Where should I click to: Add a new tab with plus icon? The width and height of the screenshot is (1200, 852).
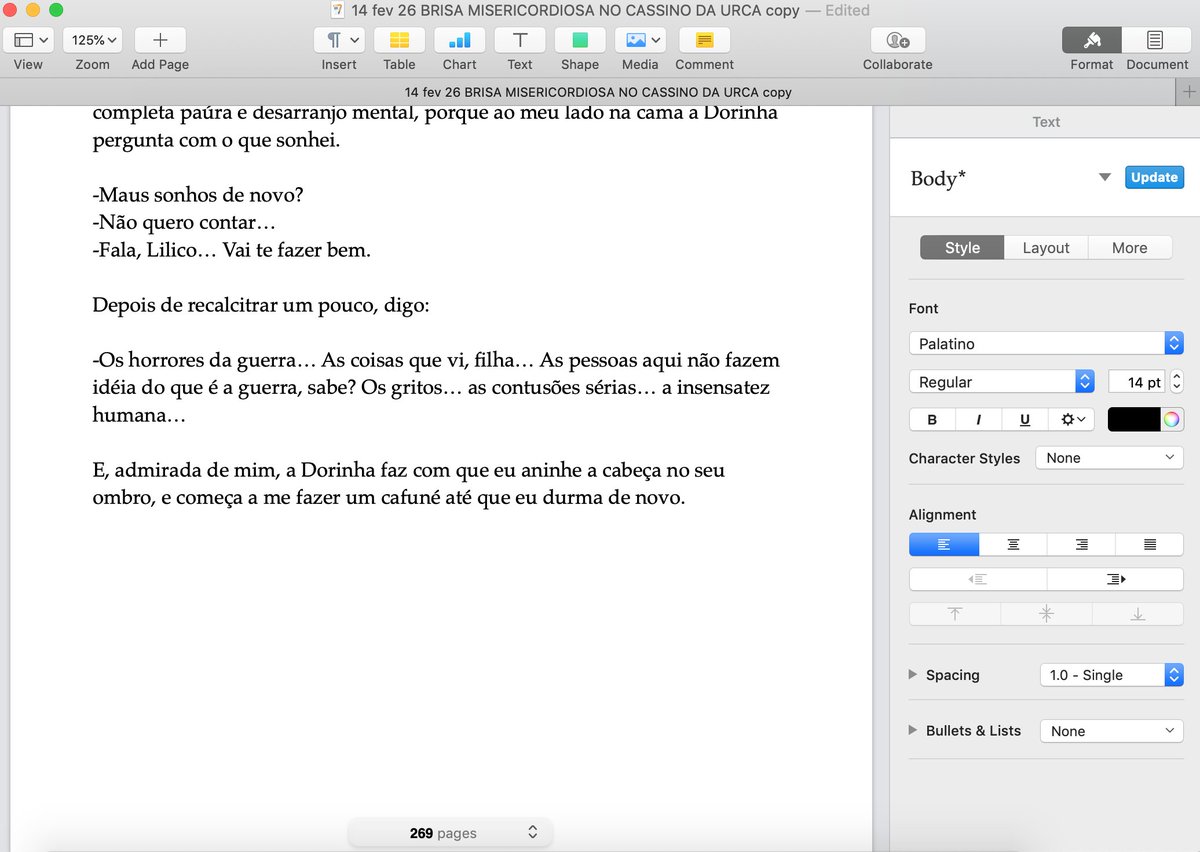pos(1189,92)
